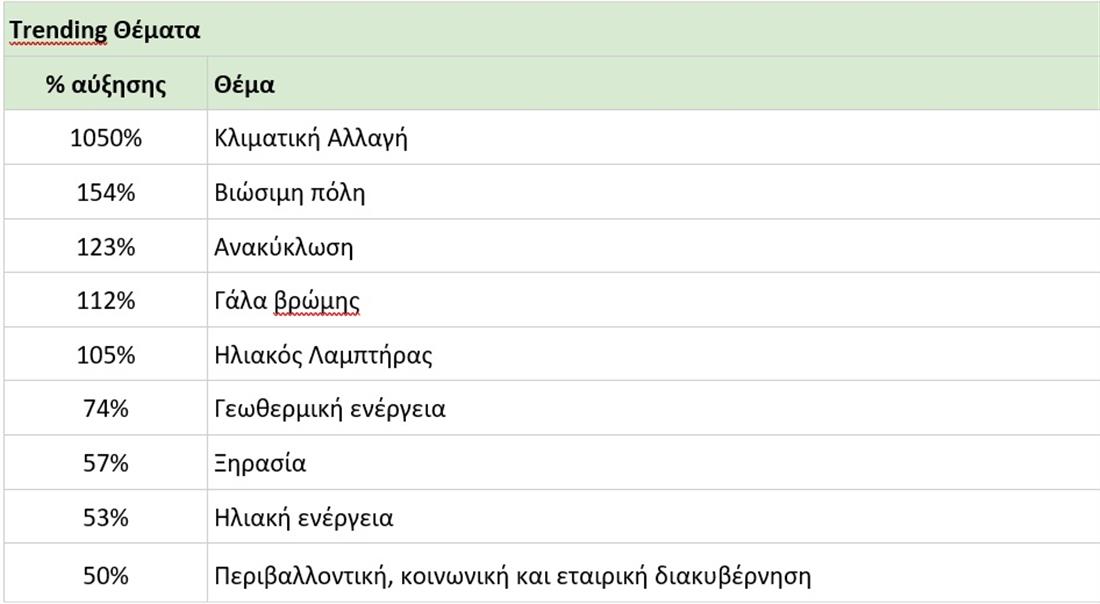Select the 'Ανακύκλωση' topic cell
The image size is (1100, 604).
click(x=284, y=246)
